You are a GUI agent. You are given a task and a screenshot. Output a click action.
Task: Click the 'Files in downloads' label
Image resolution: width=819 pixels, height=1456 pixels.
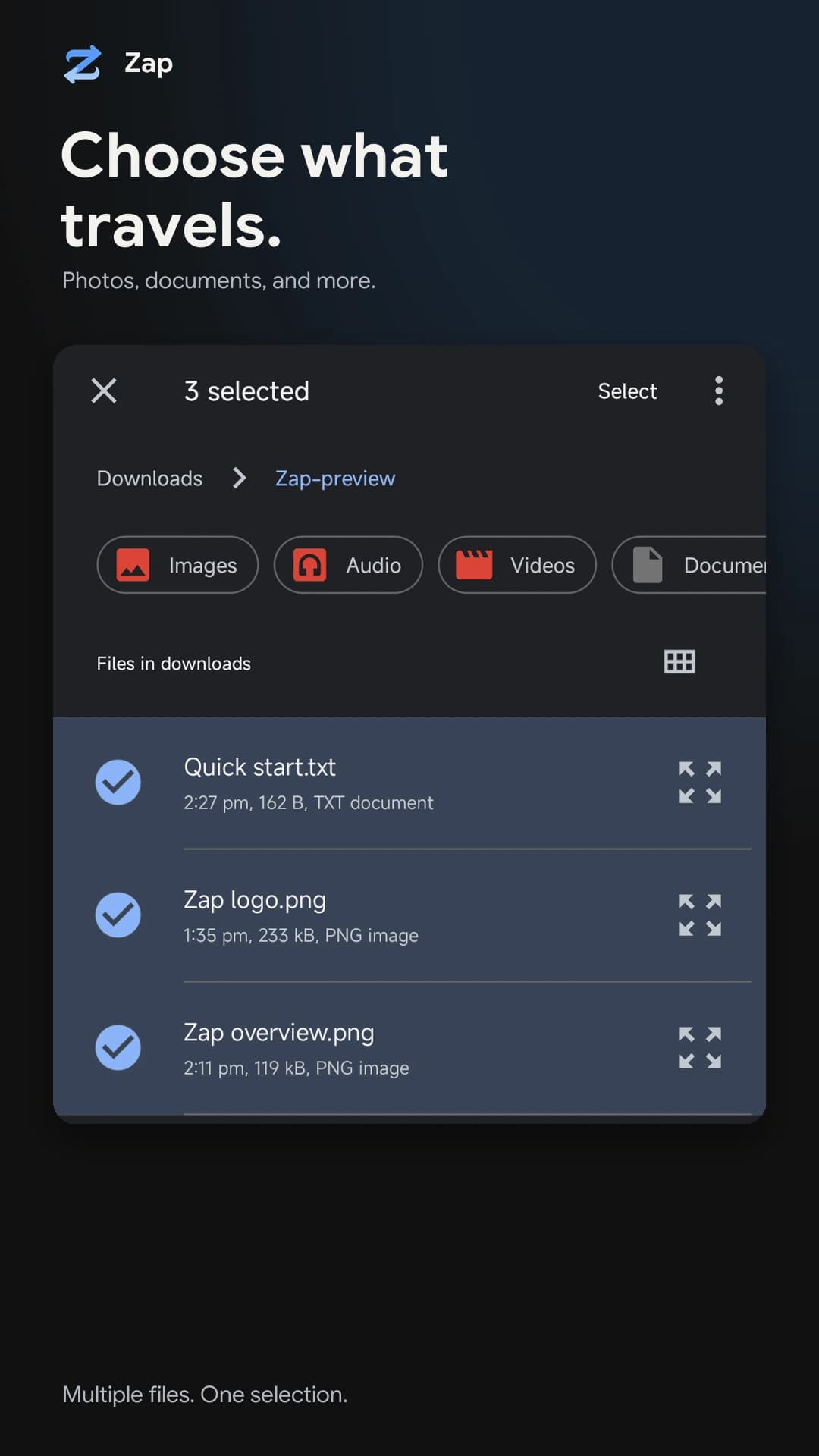[174, 664]
